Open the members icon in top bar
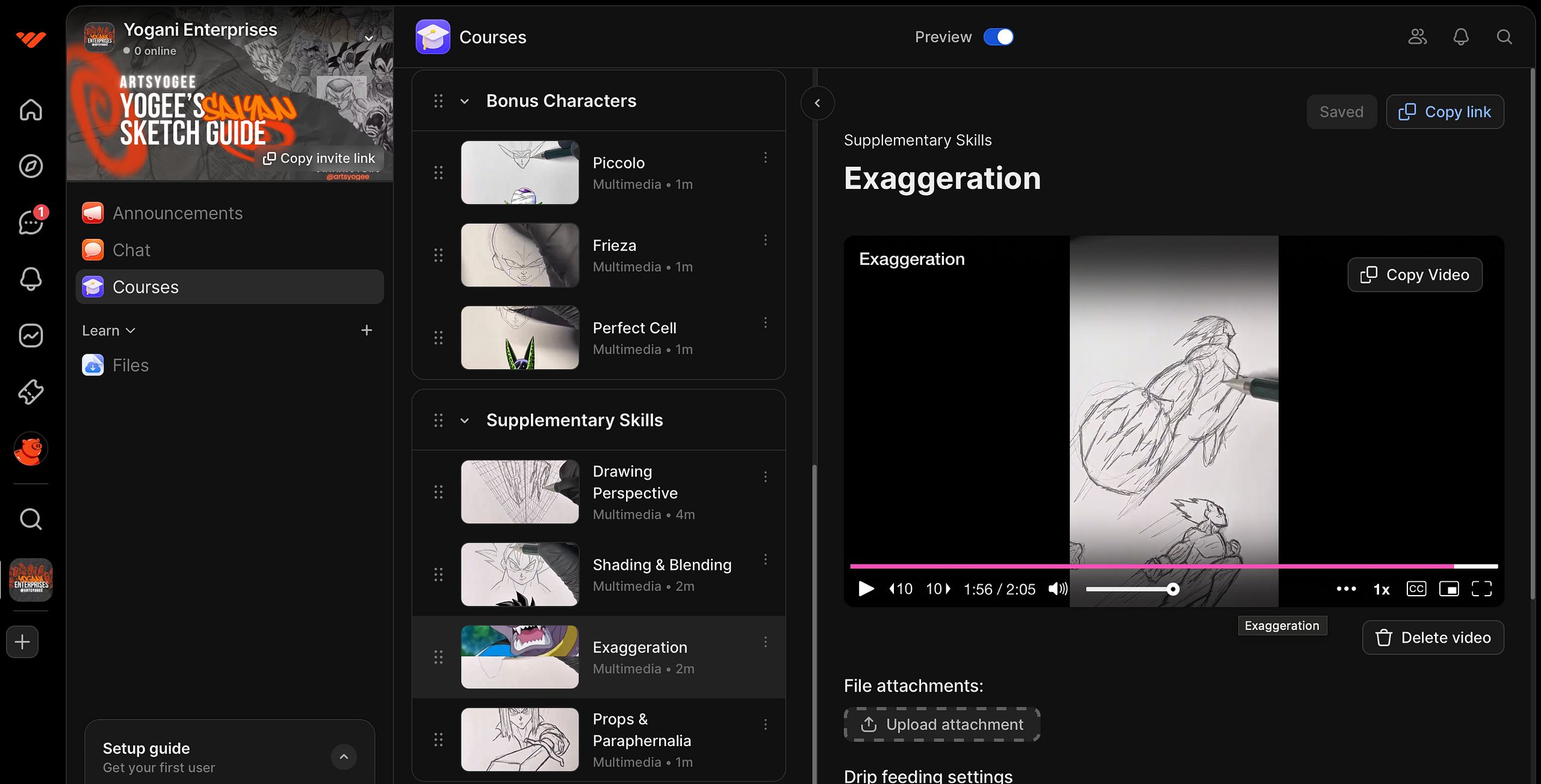Image resolution: width=1541 pixels, height=784 pixels. pyautogui.click(x=1418, y=37)
